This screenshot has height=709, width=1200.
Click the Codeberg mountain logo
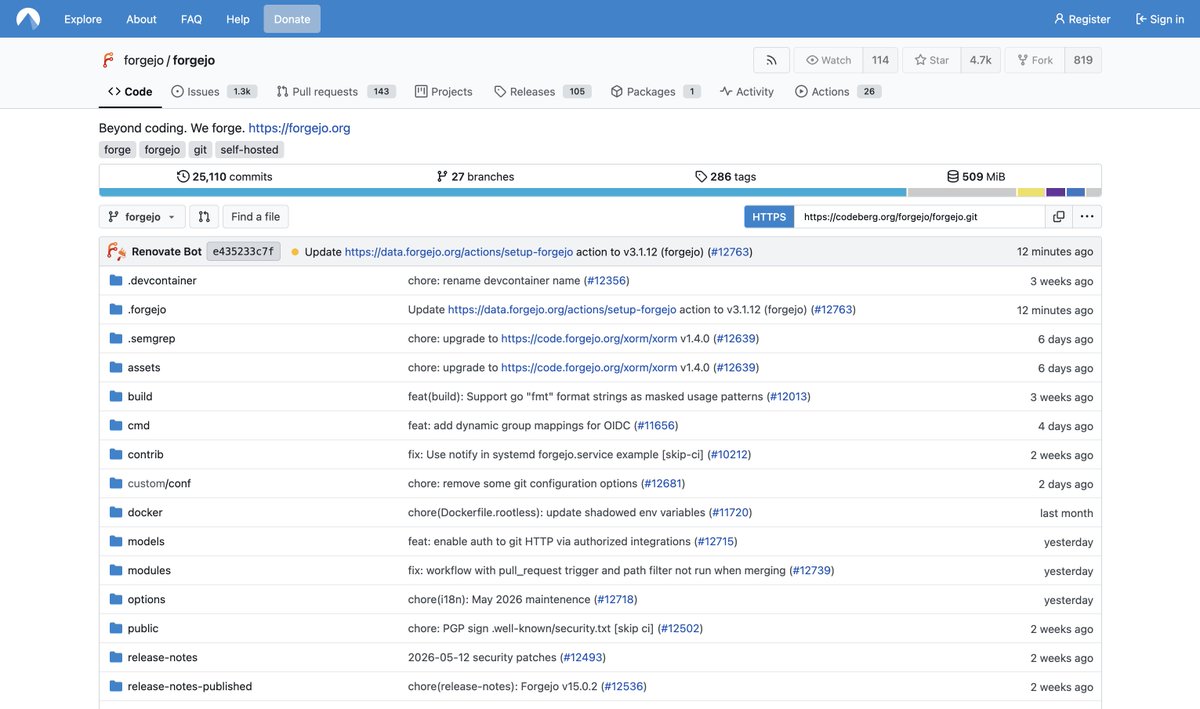tap(27, 19)
